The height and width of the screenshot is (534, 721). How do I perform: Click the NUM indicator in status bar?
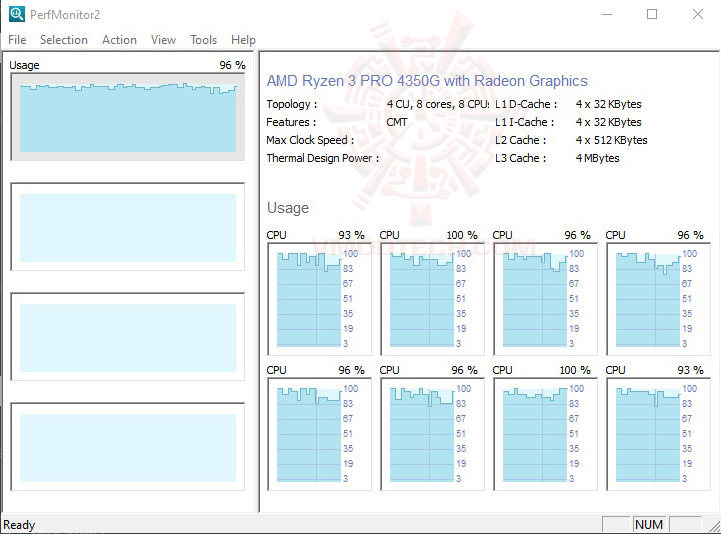(649, 524)
